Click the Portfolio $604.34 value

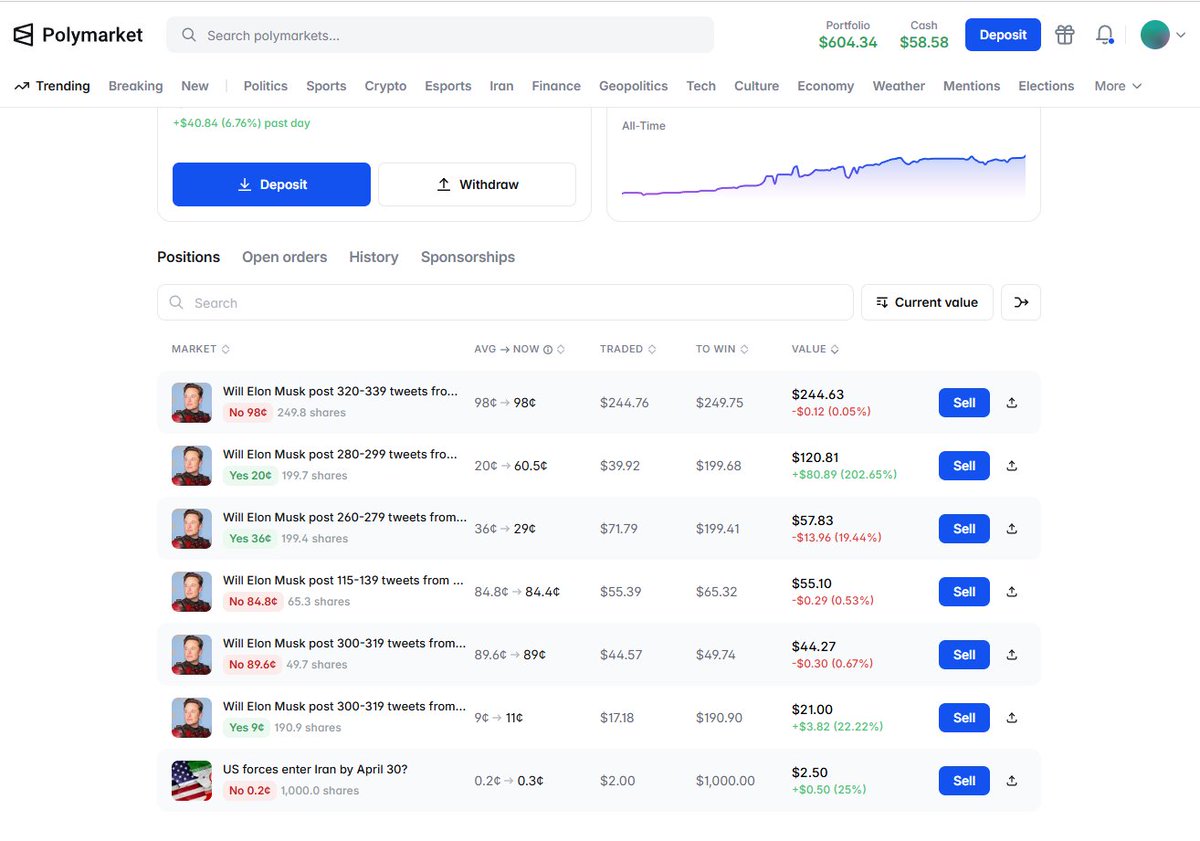coord(848,42)
